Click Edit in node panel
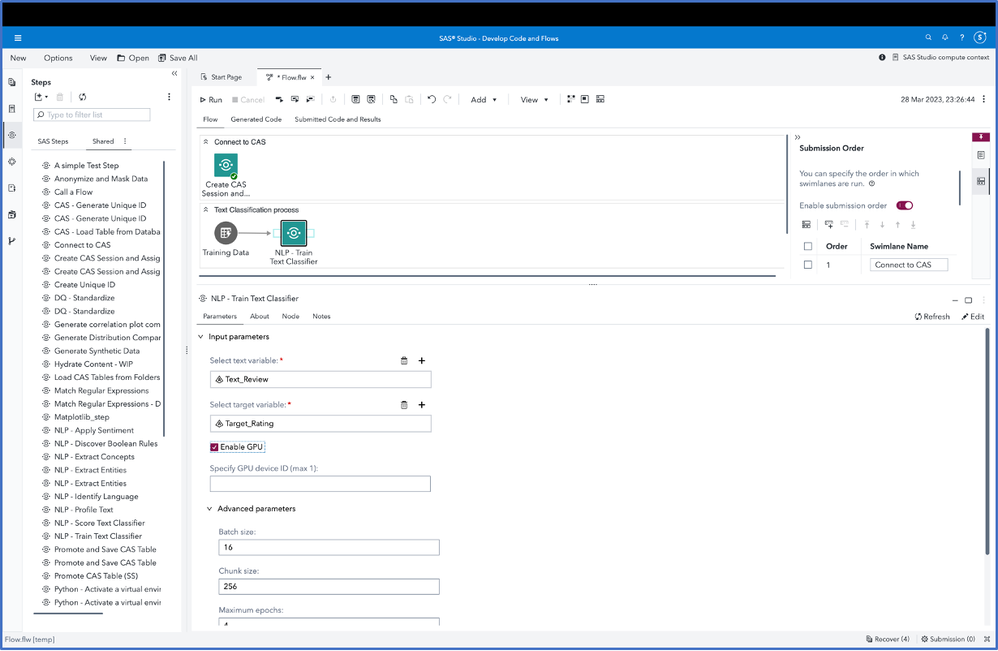The width and height of the screenshot is (998, 651). [973, 316]
